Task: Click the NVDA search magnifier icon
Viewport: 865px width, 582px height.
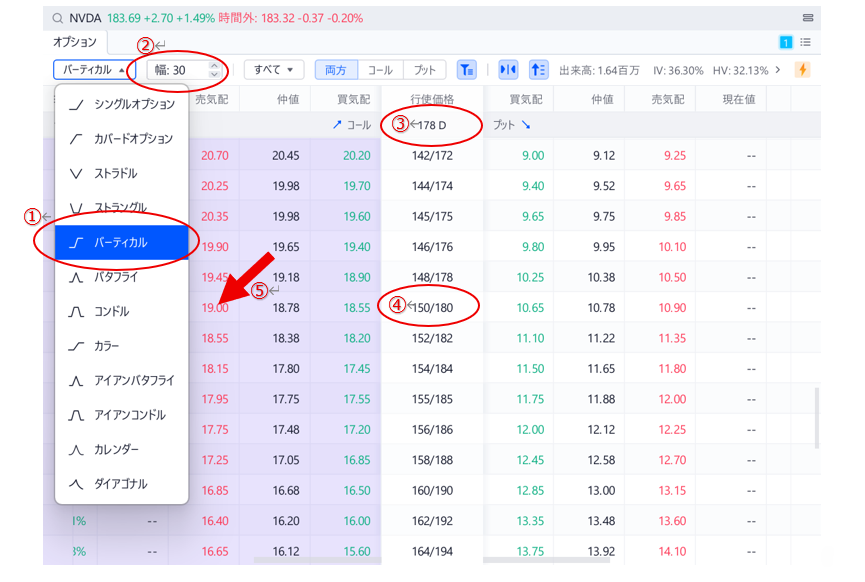Action: click(x=59, y=18)
